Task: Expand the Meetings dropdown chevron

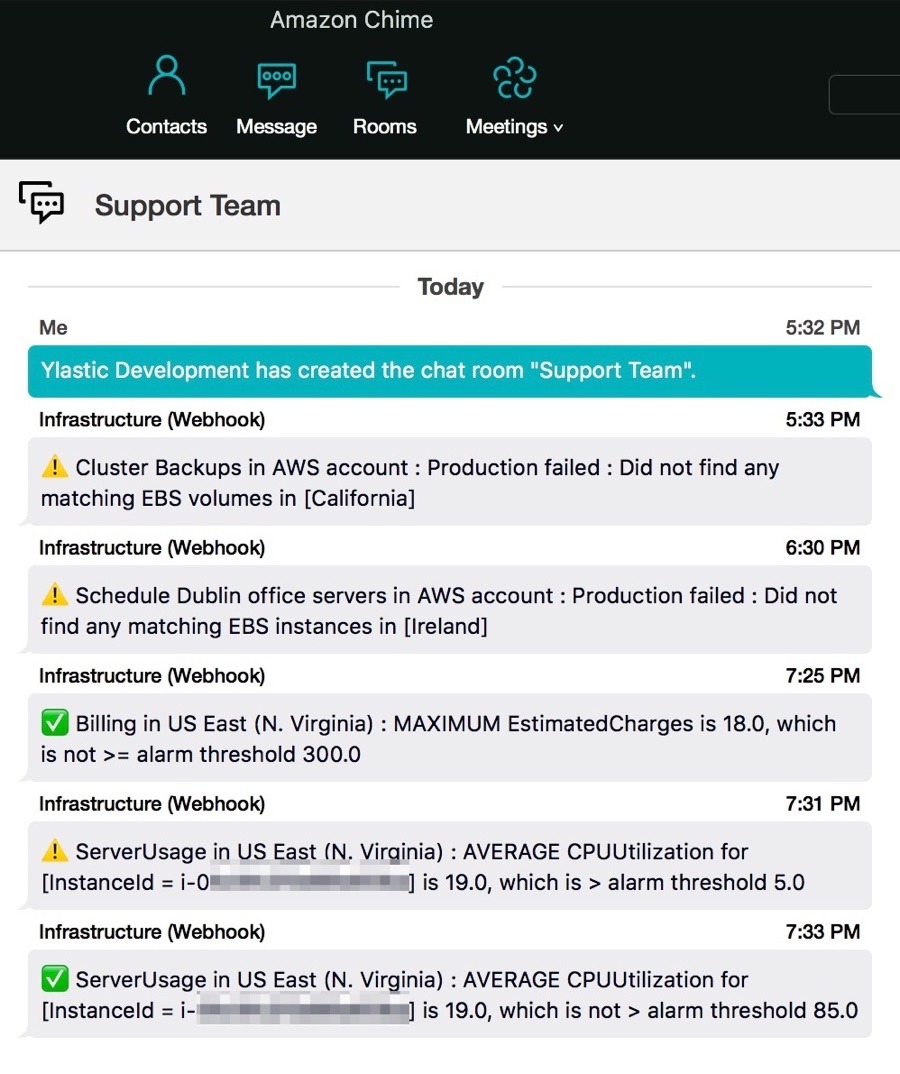Action: click(558, 128)
